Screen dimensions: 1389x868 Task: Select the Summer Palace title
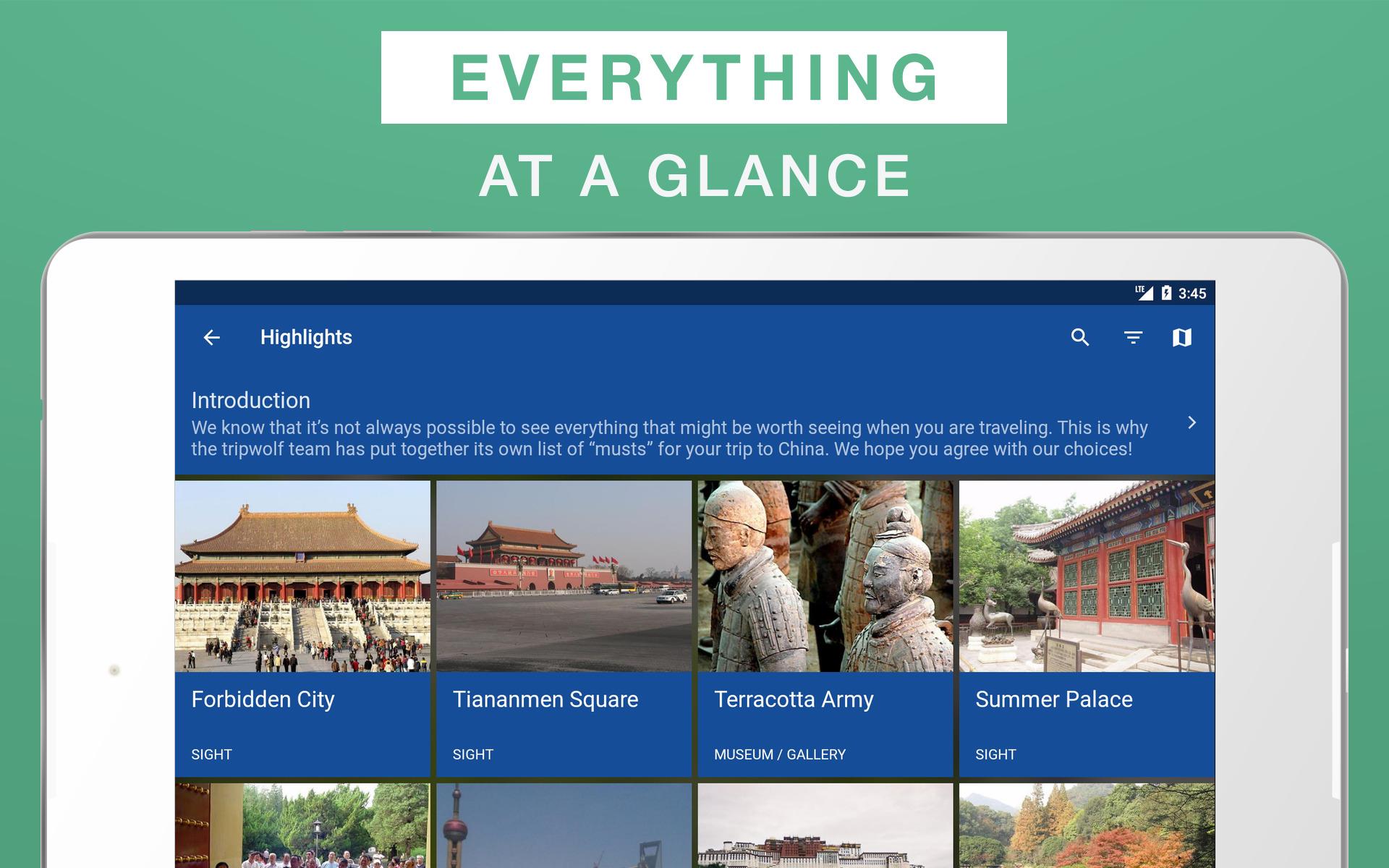[1053, 699]
